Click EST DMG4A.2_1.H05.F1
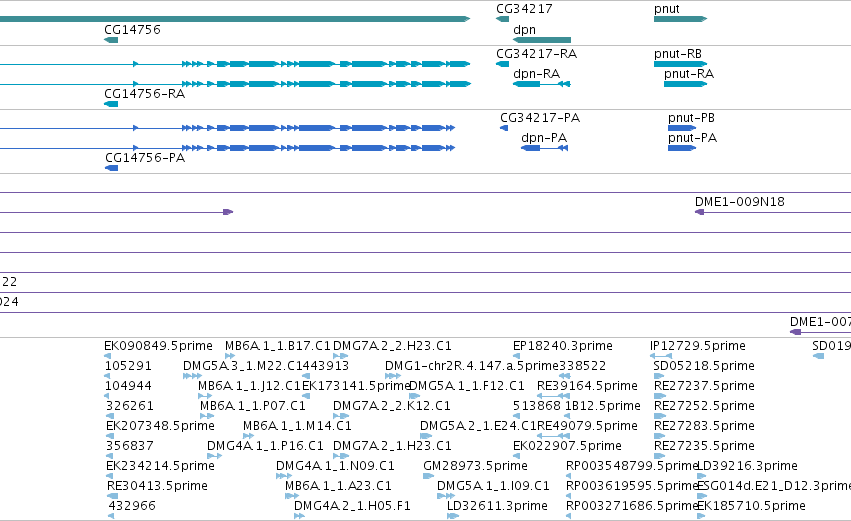Screen dimensions: 851x521 point(352,506)
